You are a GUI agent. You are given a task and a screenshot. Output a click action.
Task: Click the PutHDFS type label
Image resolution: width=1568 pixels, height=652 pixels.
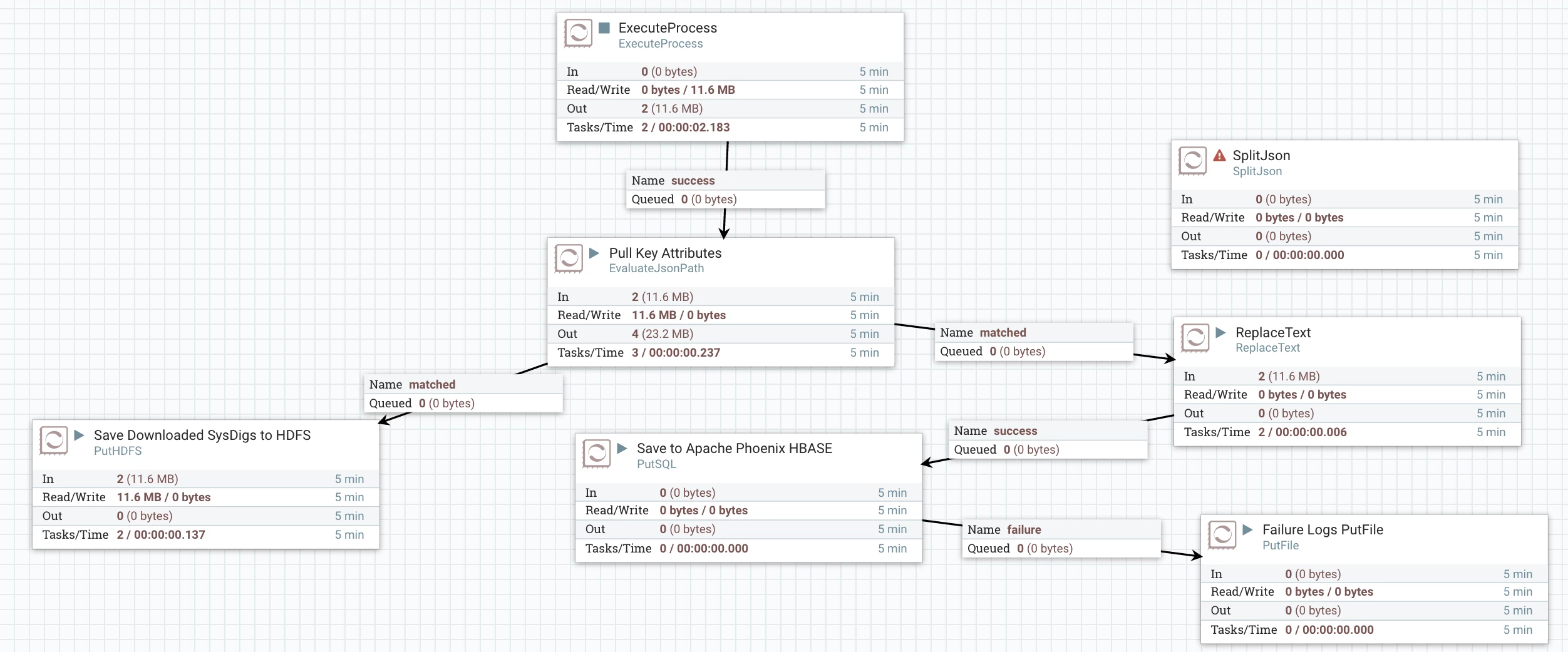click(118, 451)
